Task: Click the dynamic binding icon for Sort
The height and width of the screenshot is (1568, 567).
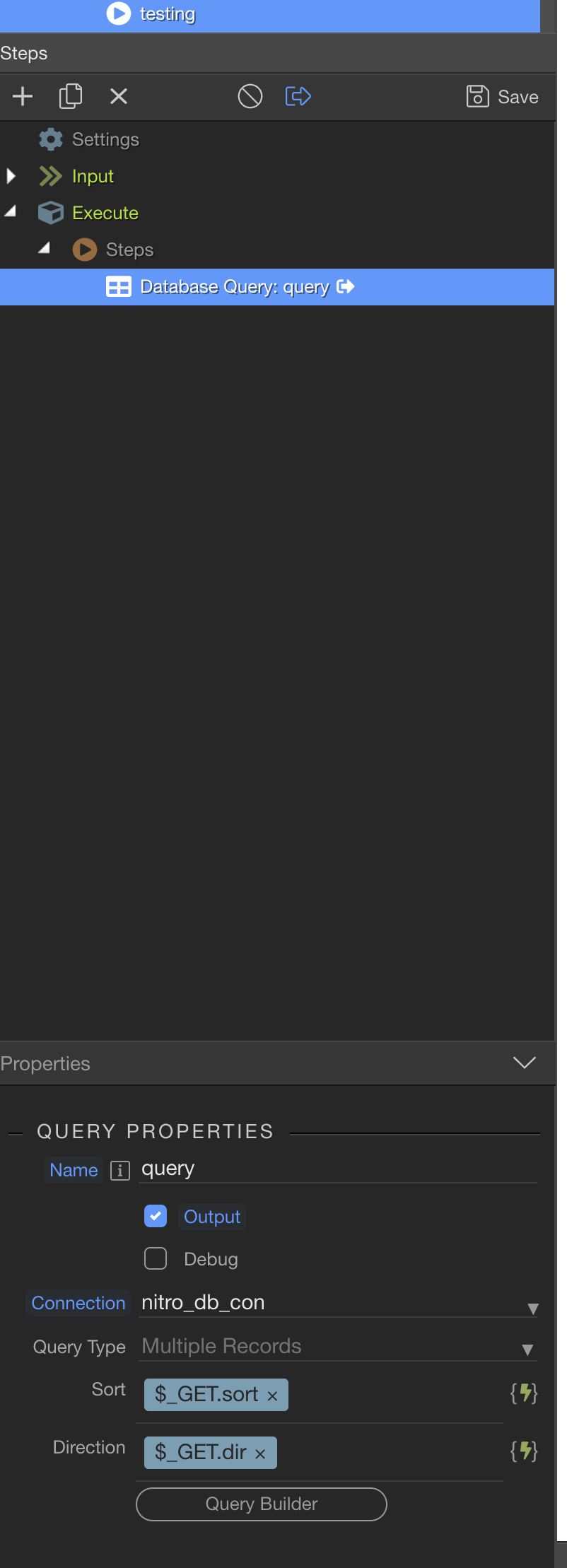Action: click(524, 1394)
